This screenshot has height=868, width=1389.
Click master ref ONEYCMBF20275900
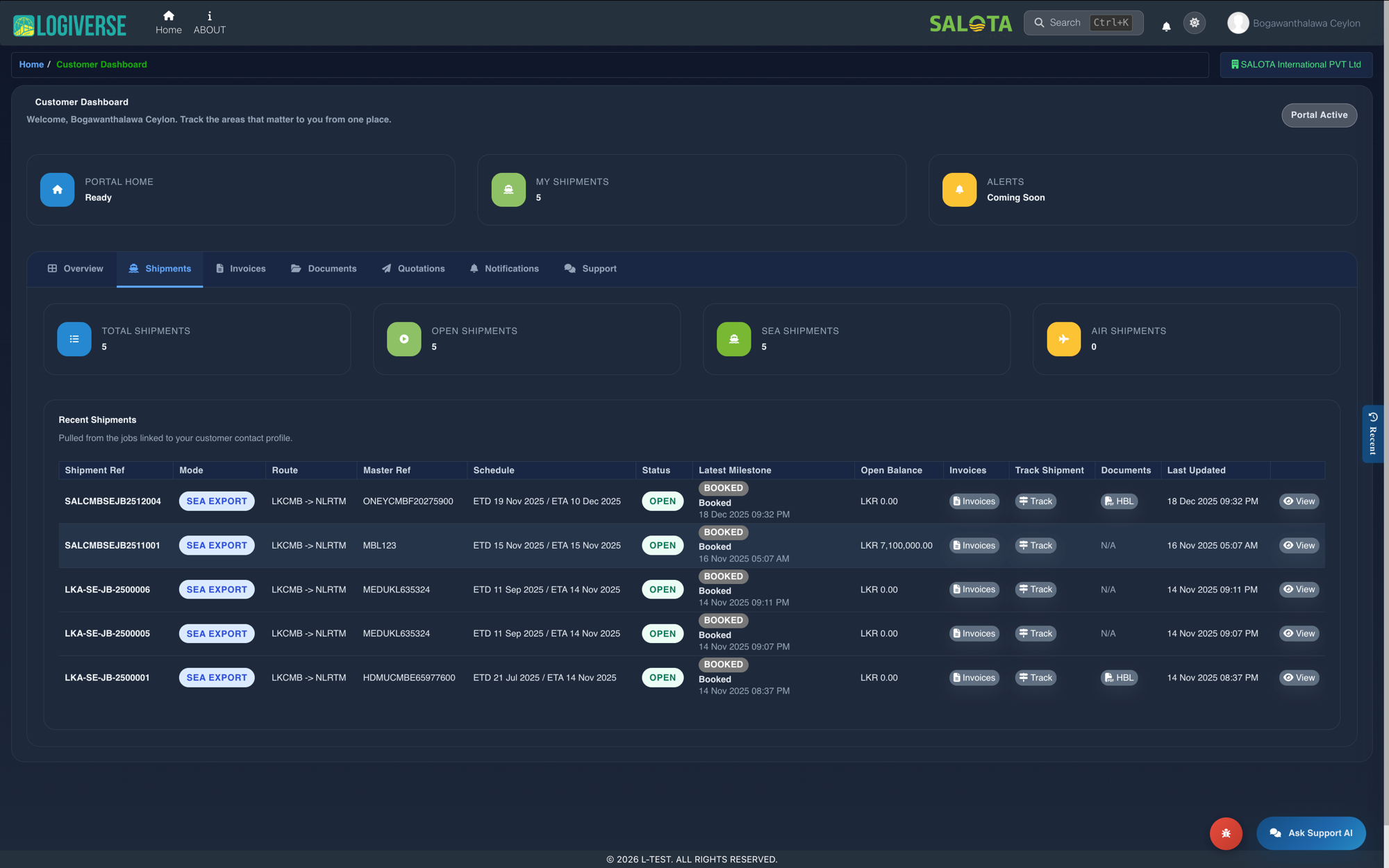click(x=408, y=501)
